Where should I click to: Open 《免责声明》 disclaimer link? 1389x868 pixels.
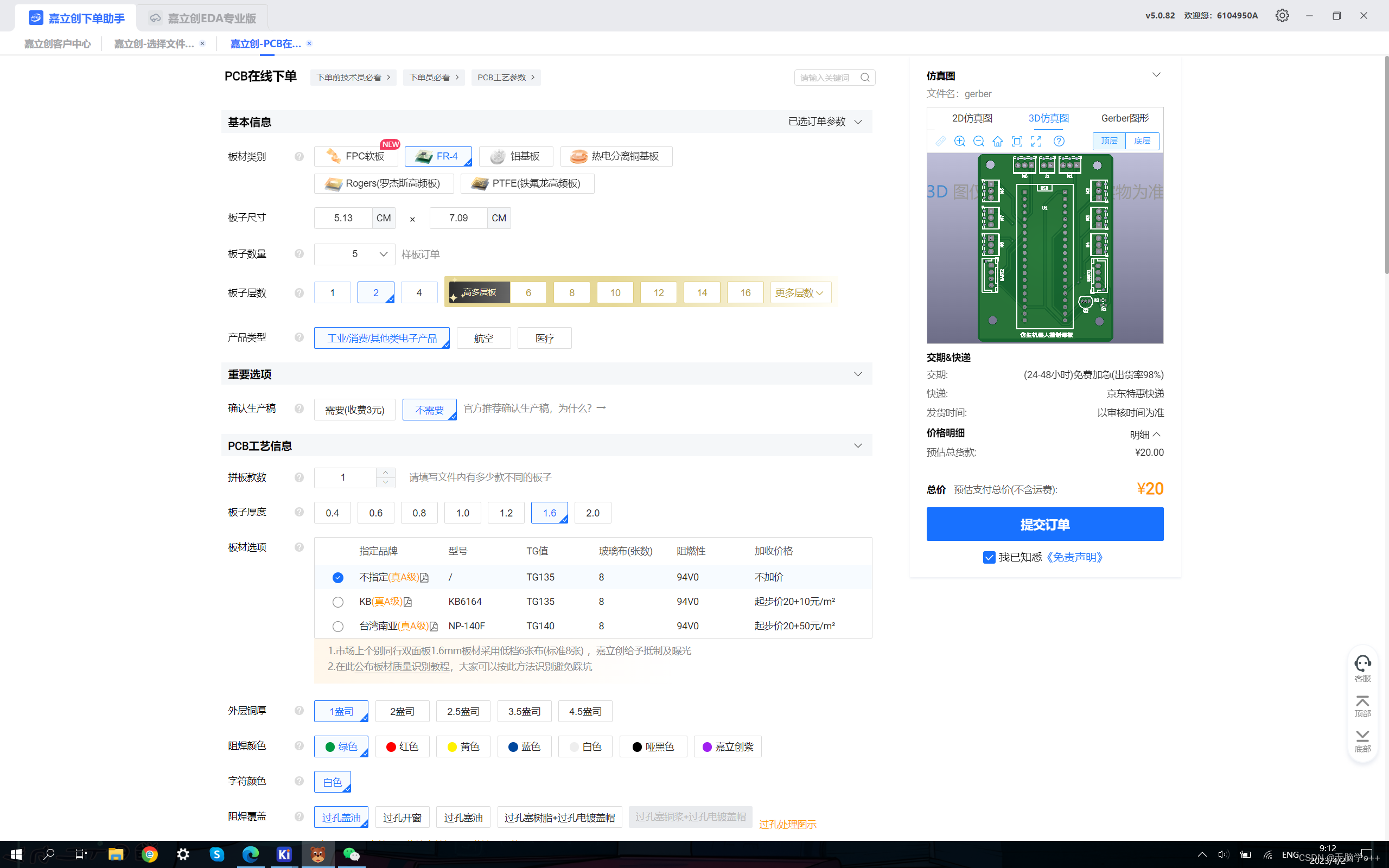pyautogui.click(x=1074, y=558)
